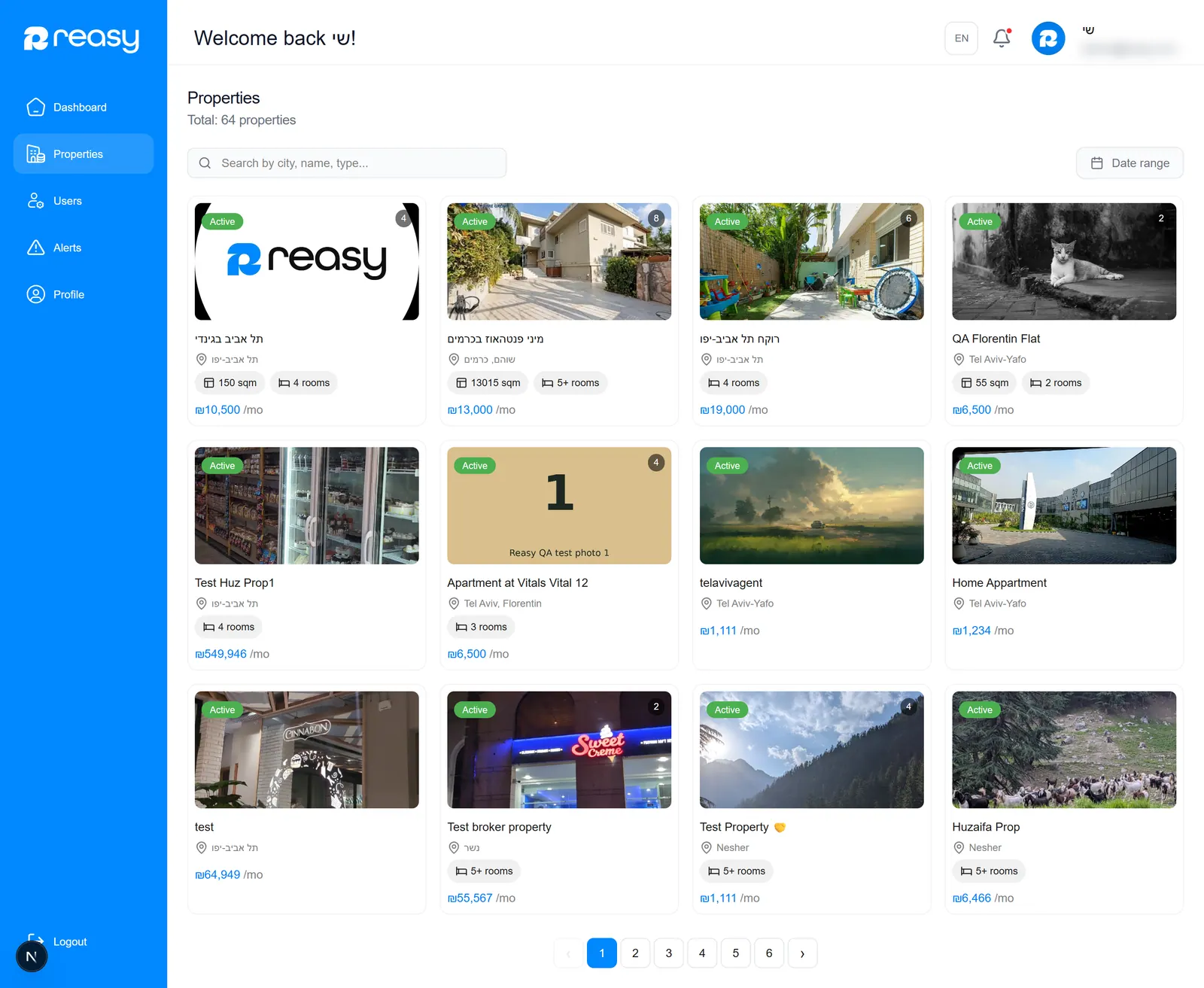Go to page 5

click(x=736, y=953)
